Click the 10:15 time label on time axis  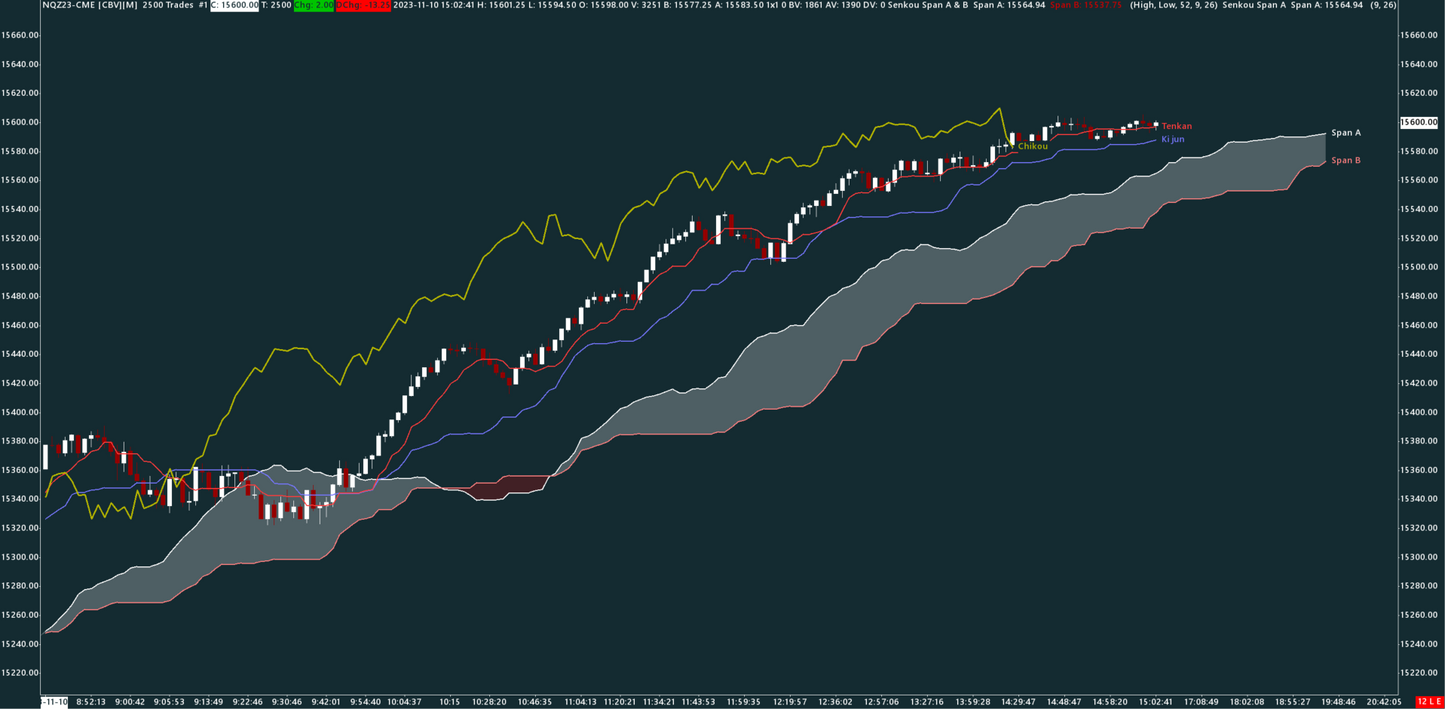coord(450,702)
